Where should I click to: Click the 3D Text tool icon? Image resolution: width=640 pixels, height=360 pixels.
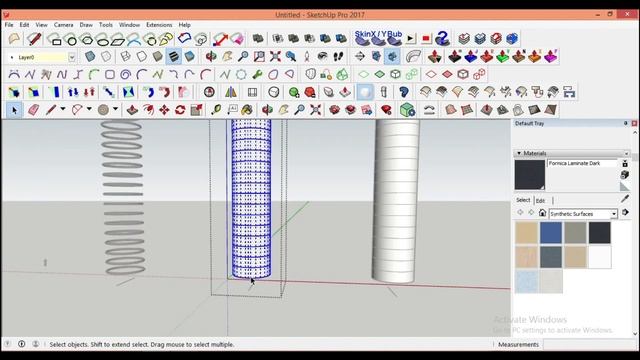pos(232,110)
